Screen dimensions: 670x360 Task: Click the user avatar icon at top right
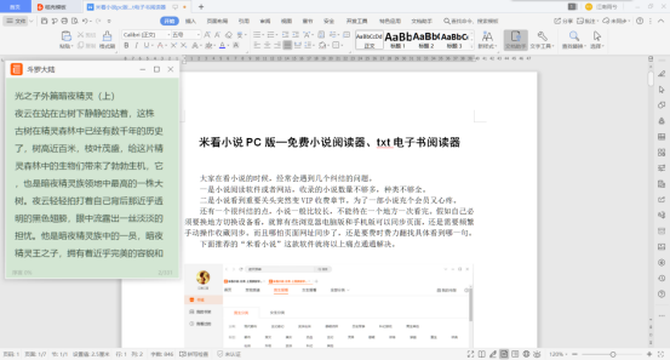click(x=588, y=7)
